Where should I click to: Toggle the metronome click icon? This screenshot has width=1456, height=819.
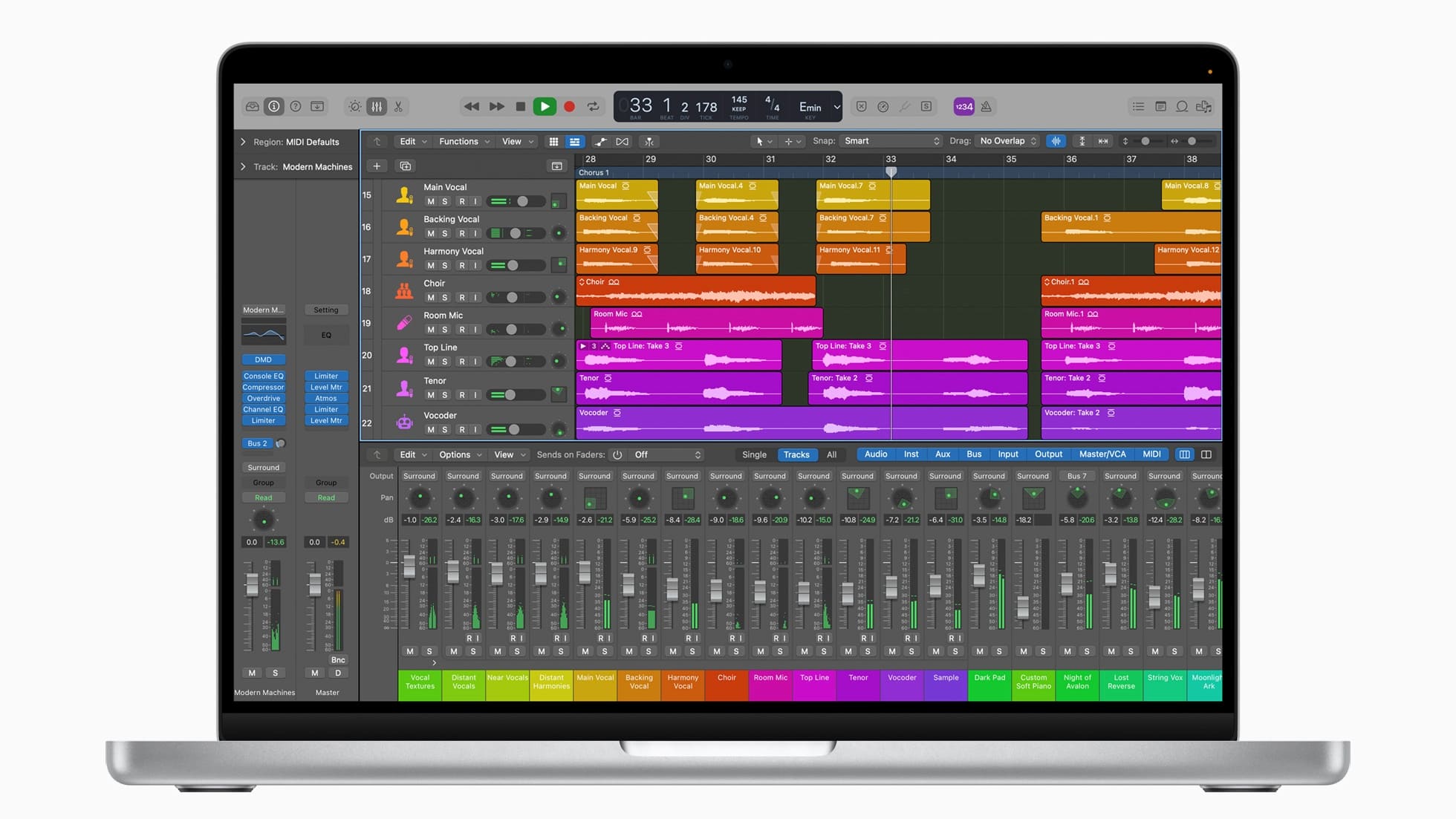tap(986, 106)
